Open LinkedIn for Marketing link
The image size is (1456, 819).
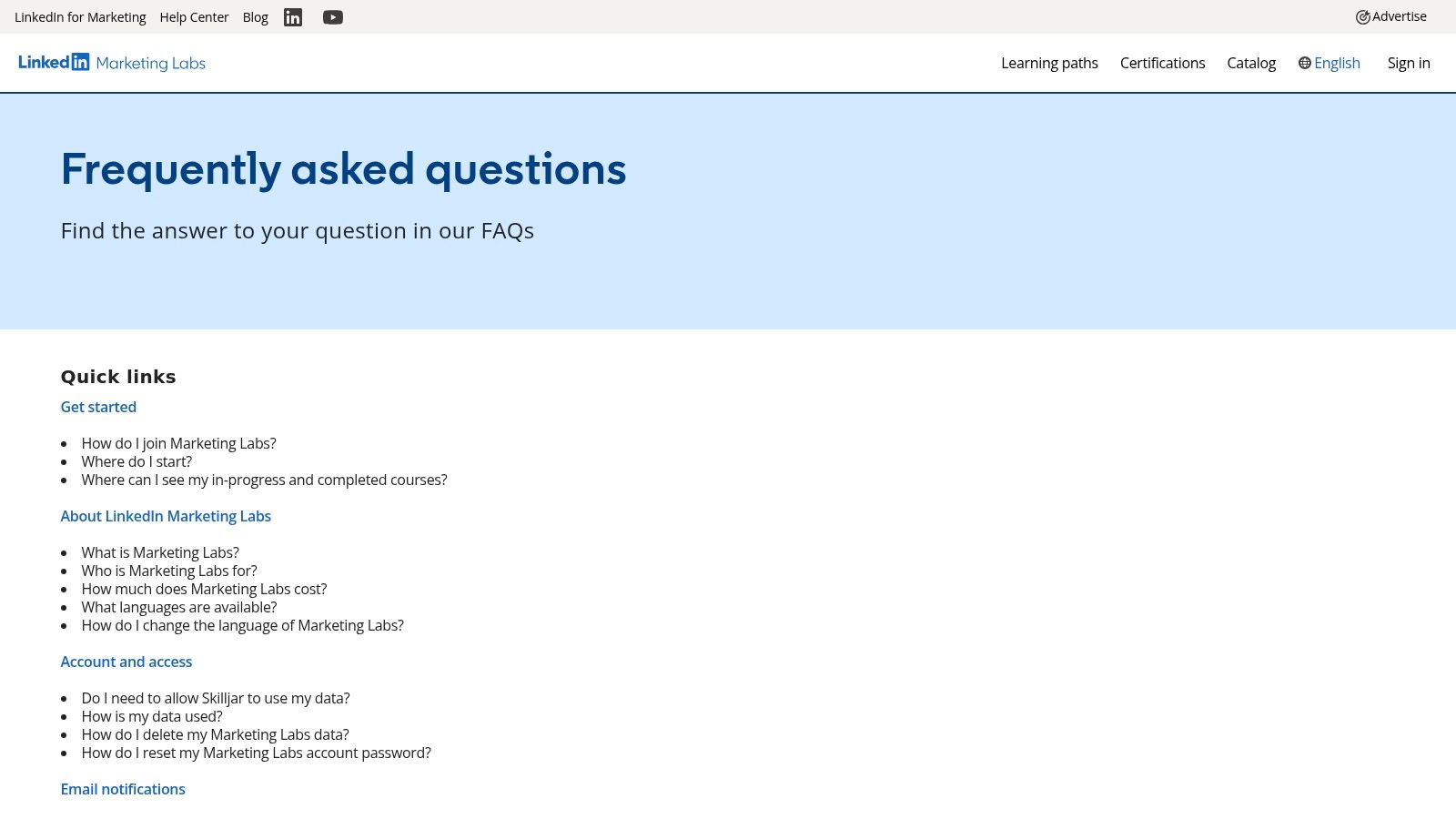coord(80,17)
